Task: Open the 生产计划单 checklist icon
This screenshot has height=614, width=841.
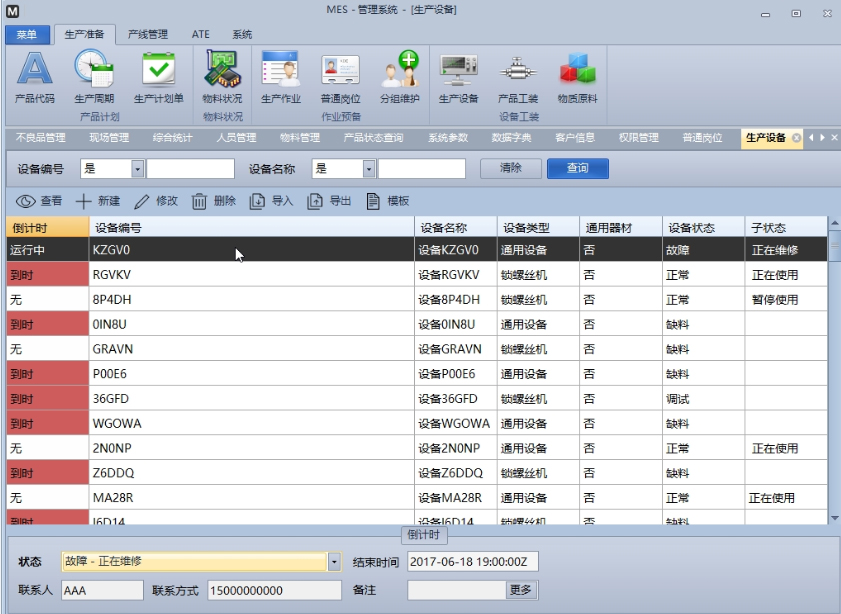Action: coord(158,69)
